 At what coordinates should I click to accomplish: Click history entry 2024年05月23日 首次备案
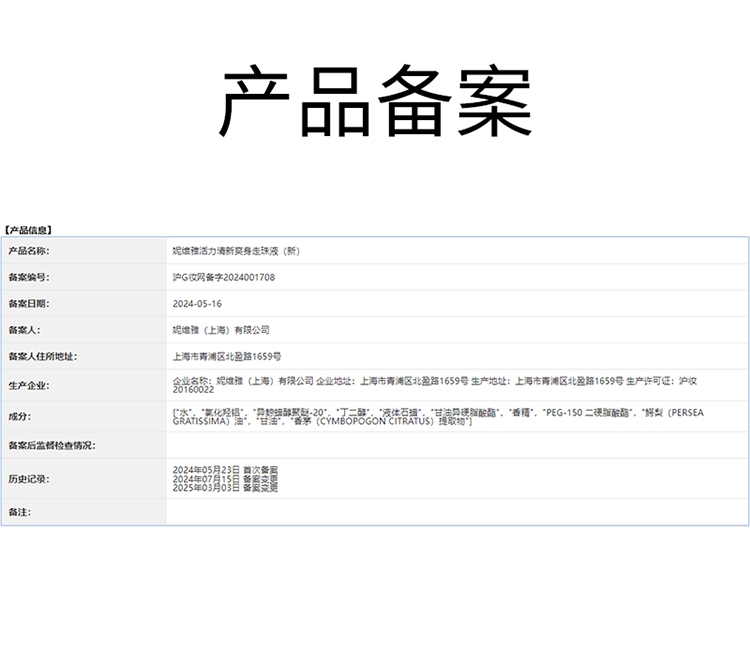tap(225, 469)
